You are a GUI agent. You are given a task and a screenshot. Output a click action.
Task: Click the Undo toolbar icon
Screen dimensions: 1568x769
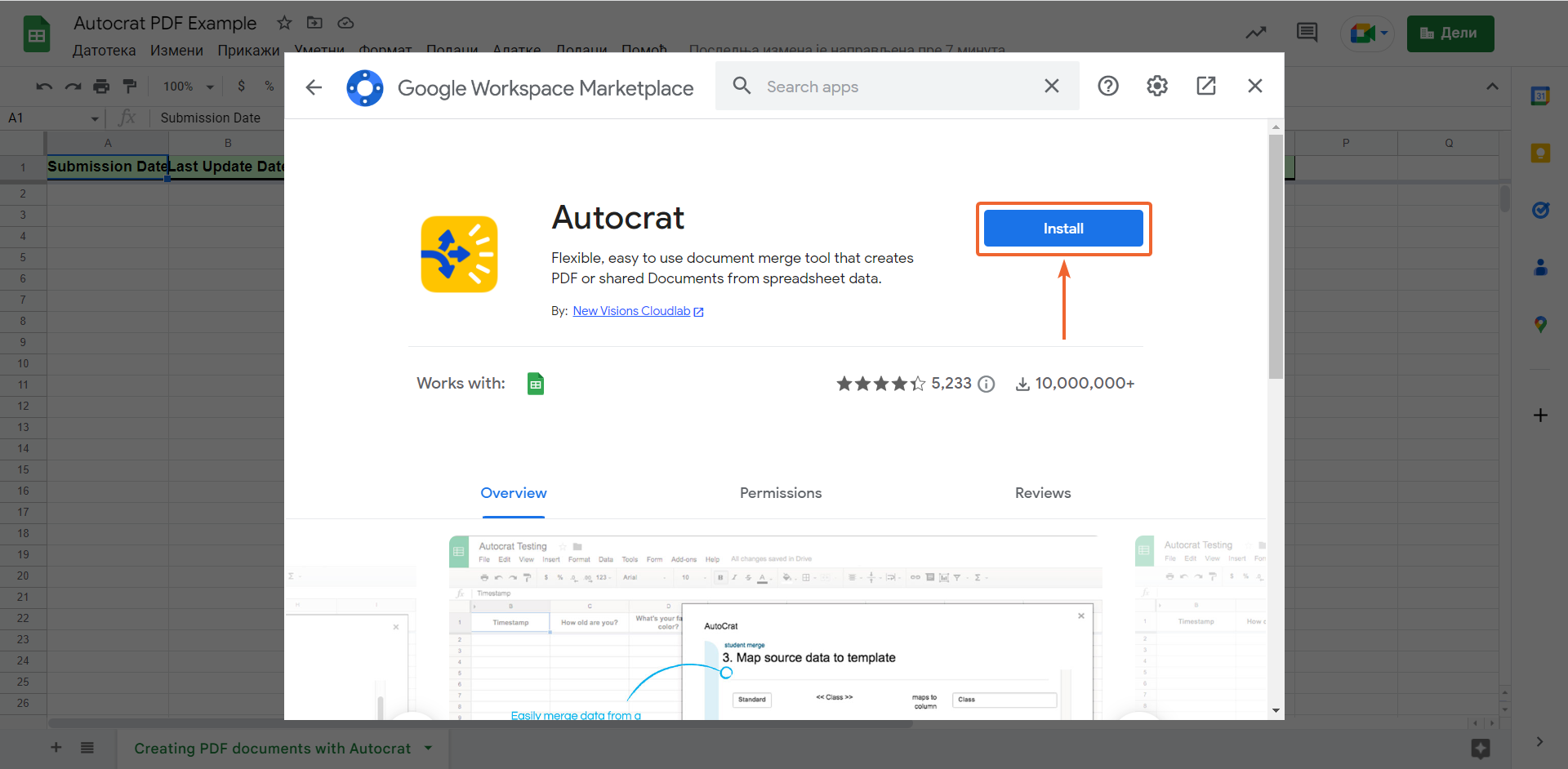tap(44, 87)
